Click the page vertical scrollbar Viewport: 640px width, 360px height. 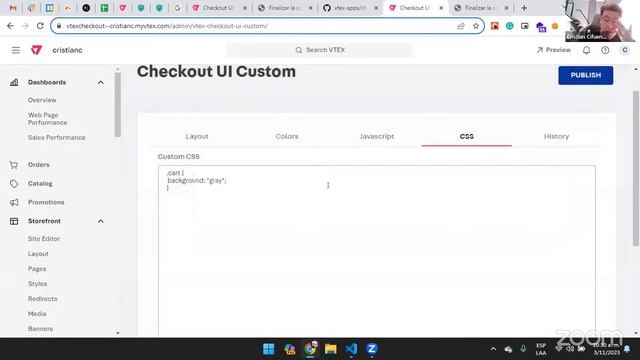pos(636,168)
